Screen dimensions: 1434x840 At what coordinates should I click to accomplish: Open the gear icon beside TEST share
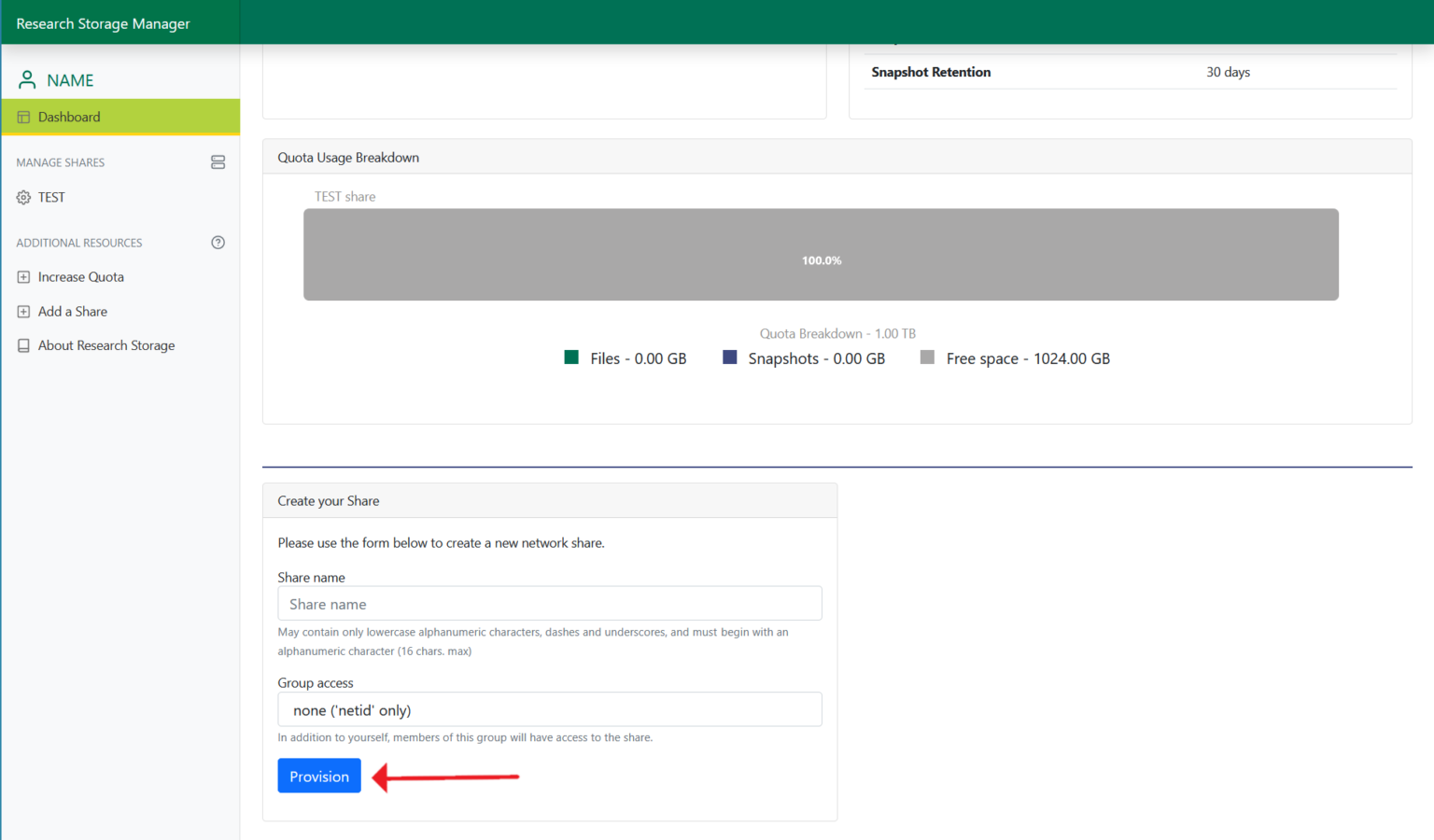[22, 197]
